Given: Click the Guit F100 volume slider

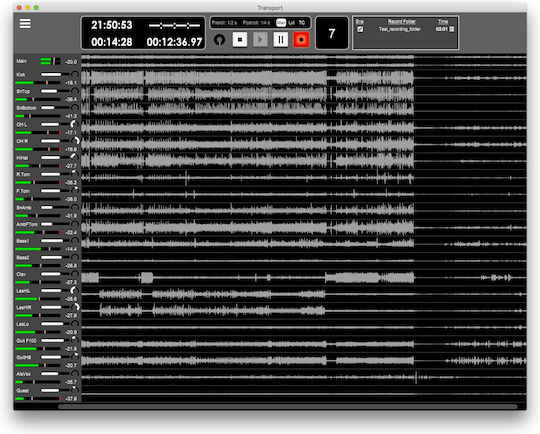Looking at the screenshot, I should pyautogui.click(x=55, y=340).
